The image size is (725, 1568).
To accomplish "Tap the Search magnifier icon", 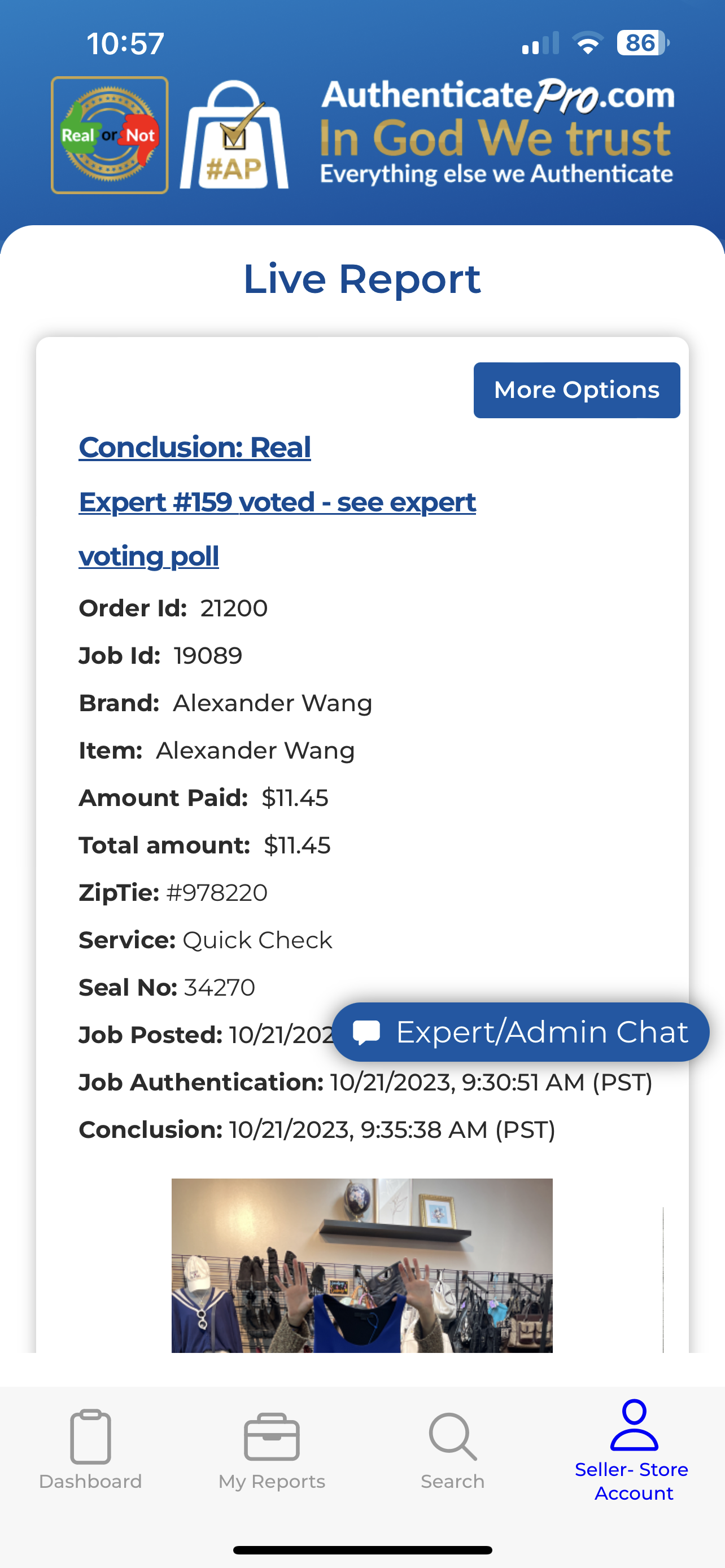I will pyautogui.click(x=452, y=1437).
